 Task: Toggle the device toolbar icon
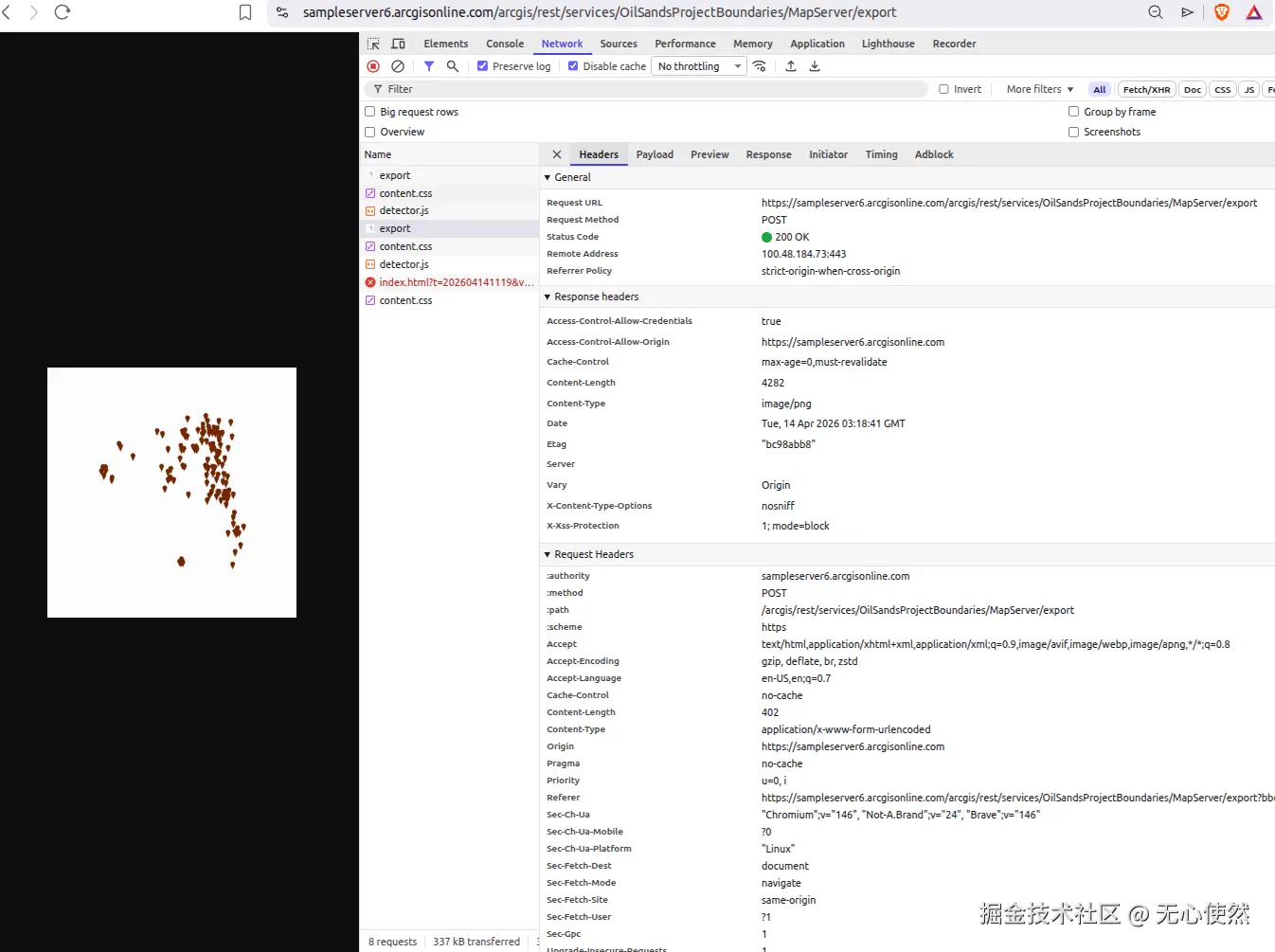click(x=398, y=44)
